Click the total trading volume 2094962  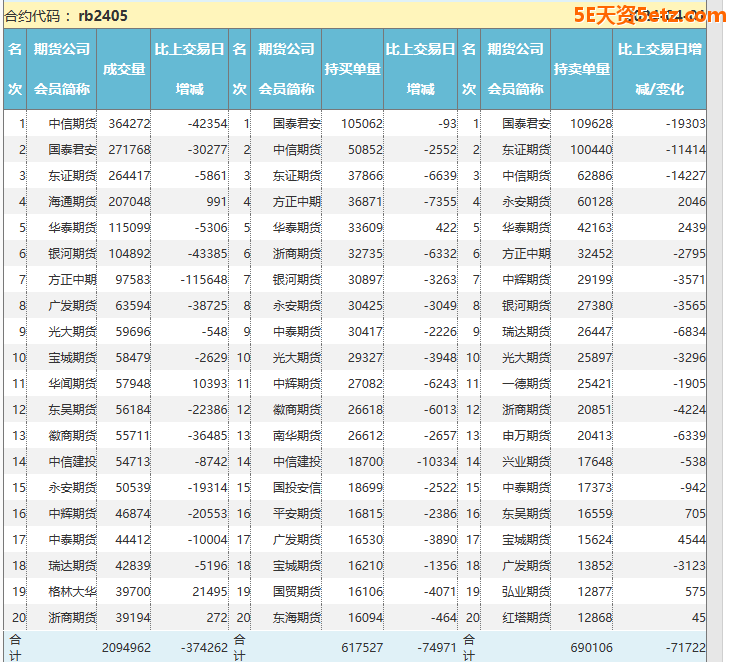pos(126,648)
